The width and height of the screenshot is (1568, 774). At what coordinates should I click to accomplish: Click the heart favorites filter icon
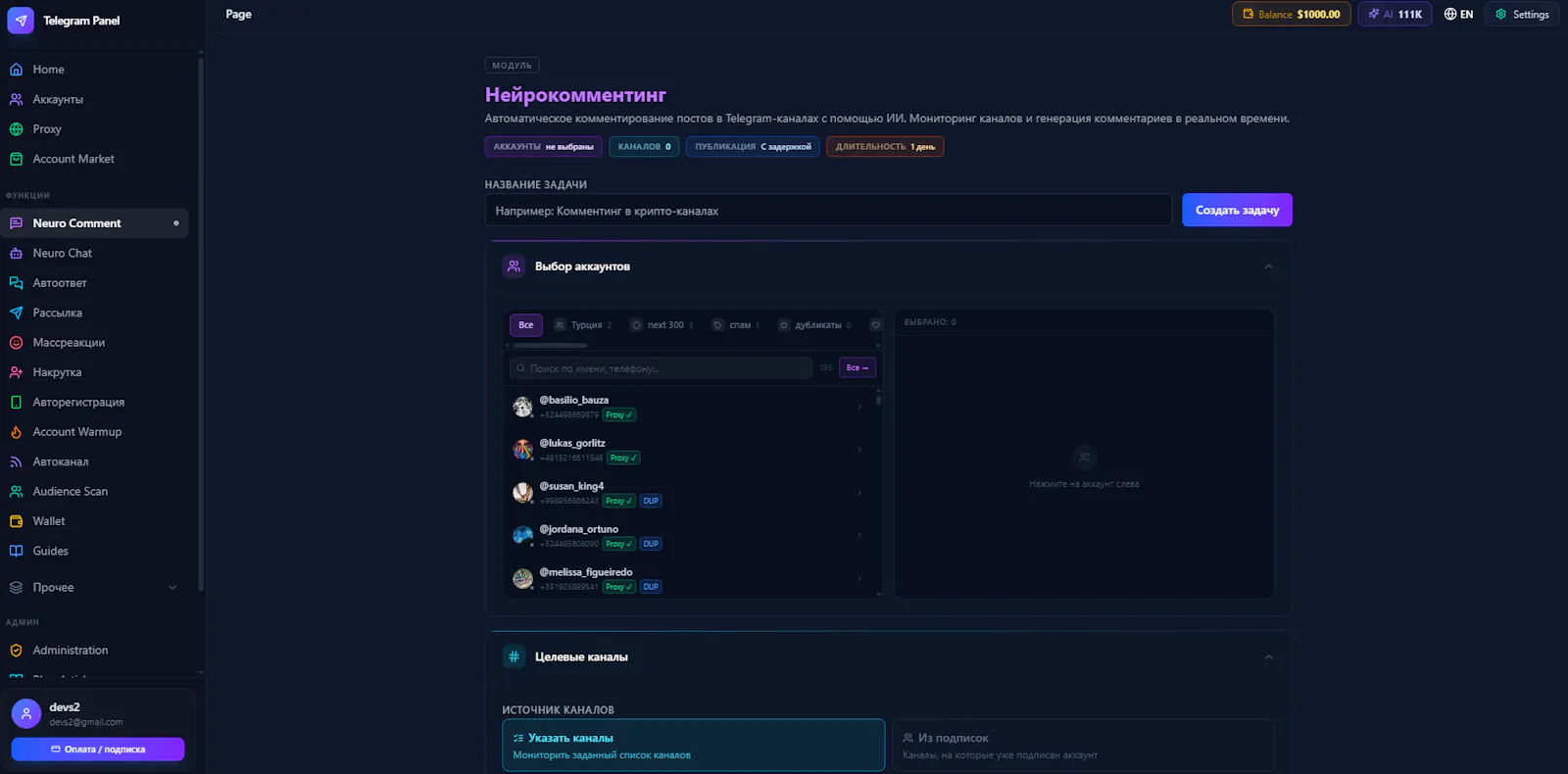coord(876,325)
